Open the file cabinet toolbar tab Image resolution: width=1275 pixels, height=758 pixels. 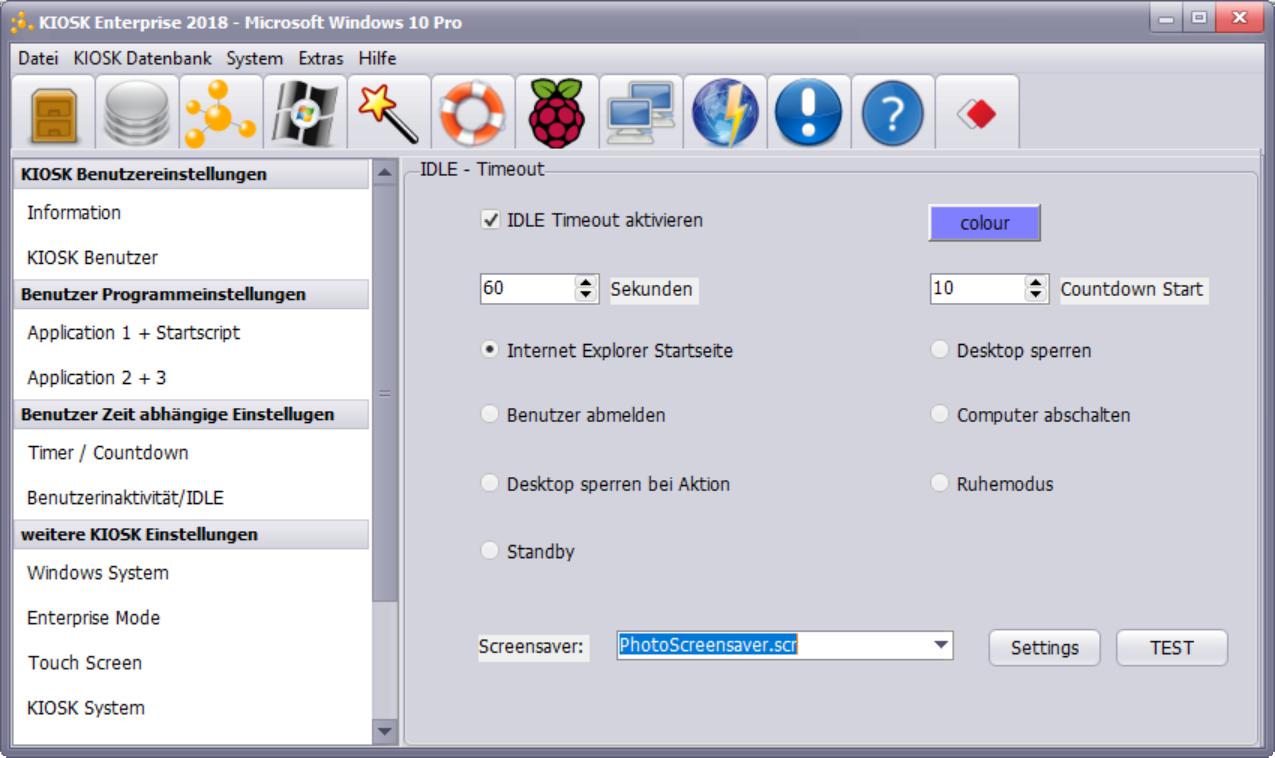tap(52, 114)
